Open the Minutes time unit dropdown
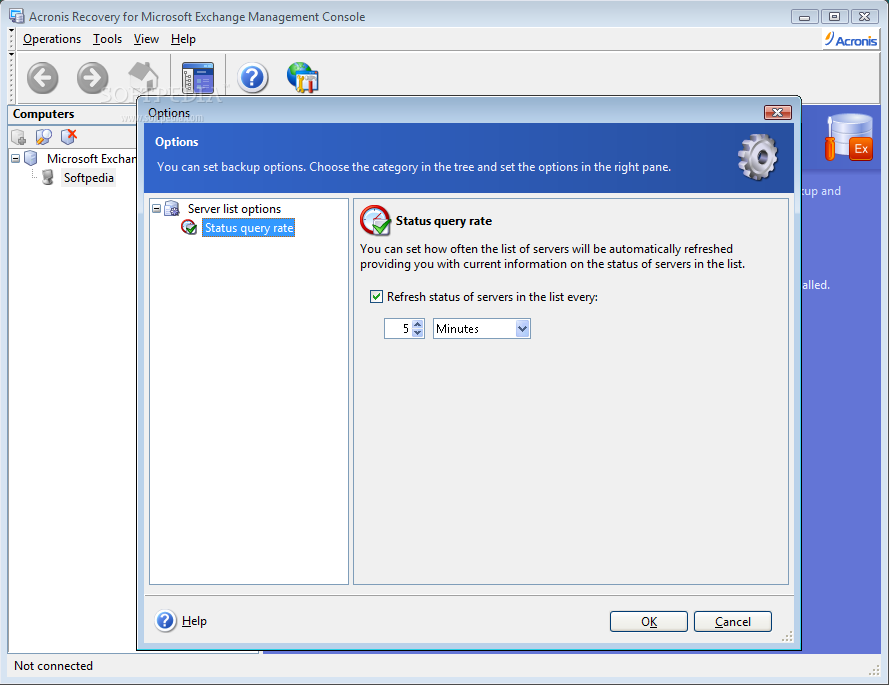The image size is (889, 685). 522,329
